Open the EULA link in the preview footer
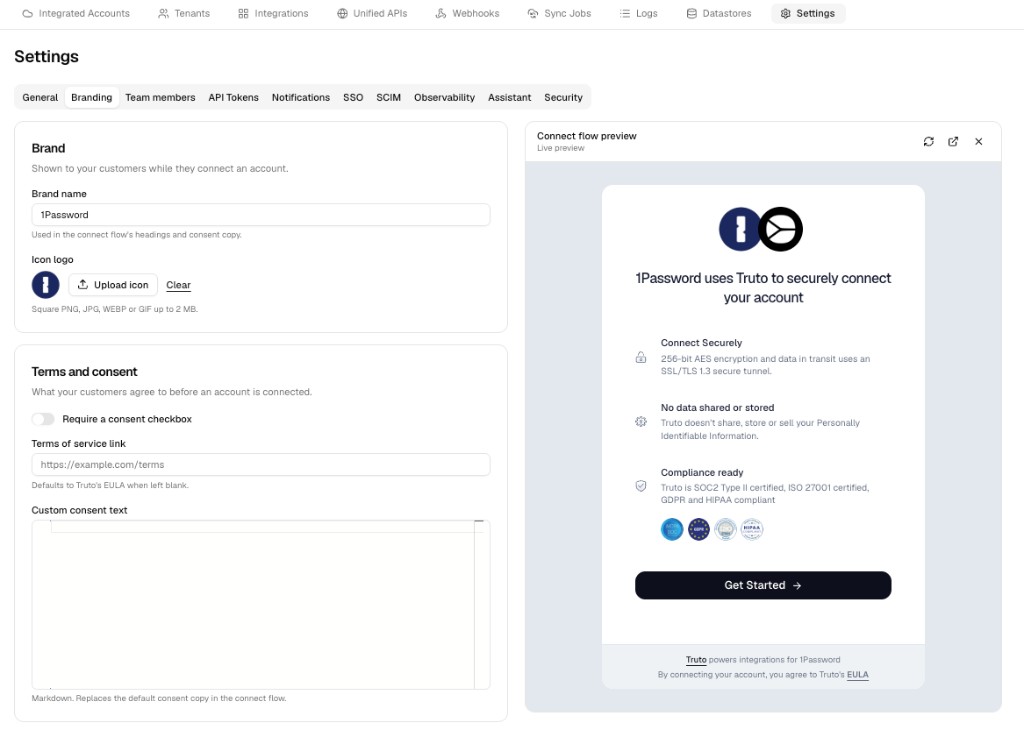1024x730 pixels. click(857, 674)
